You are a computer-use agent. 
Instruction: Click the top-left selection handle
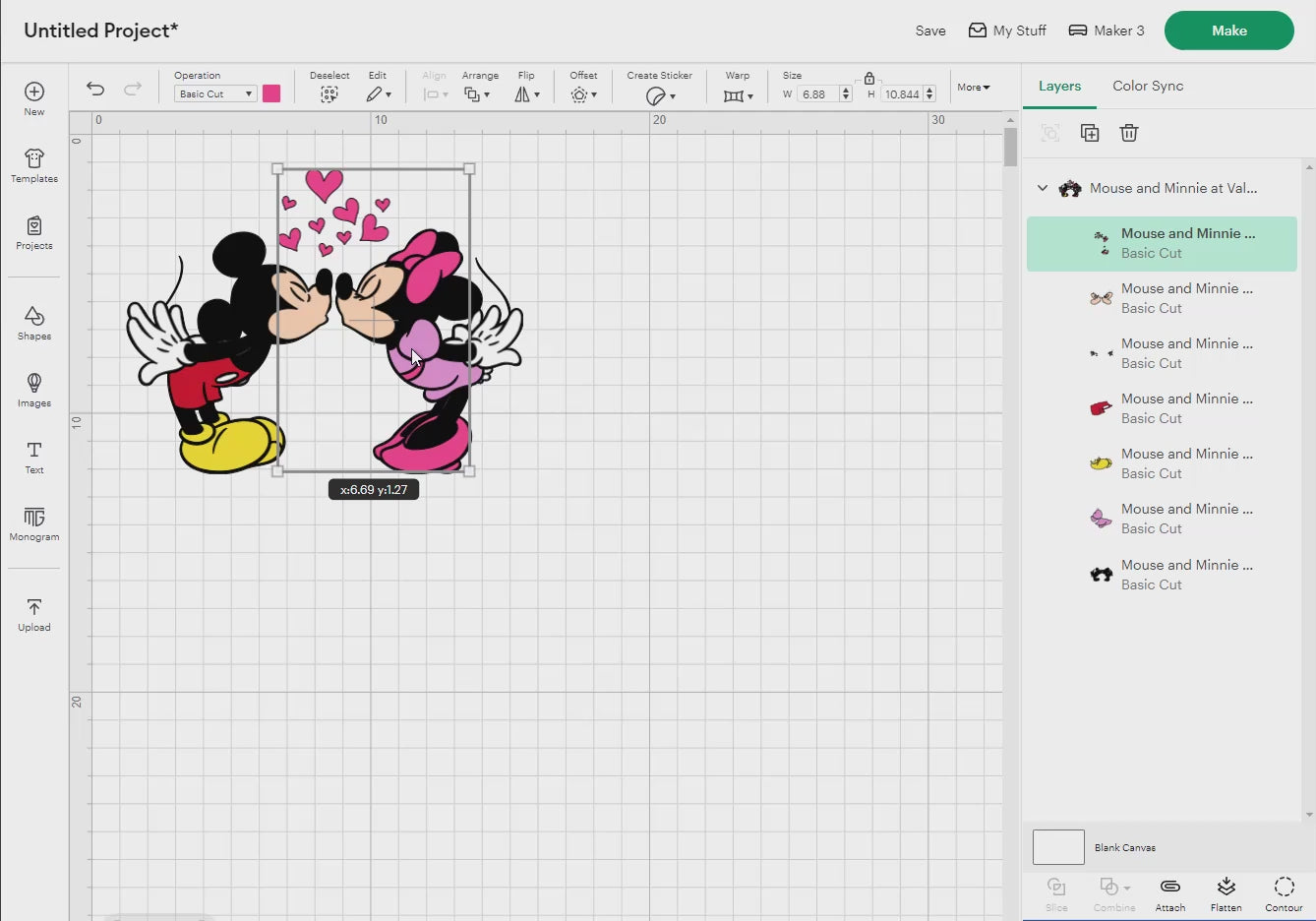tap(277, 169)
